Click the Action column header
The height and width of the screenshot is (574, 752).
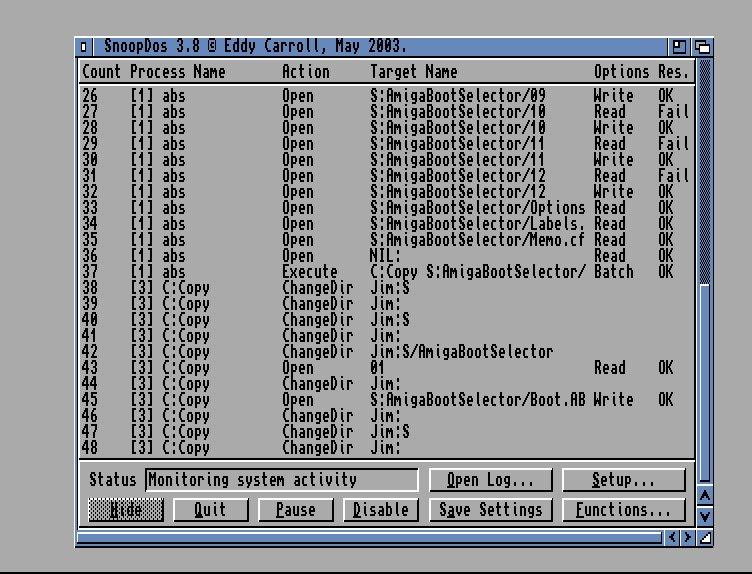306,72
